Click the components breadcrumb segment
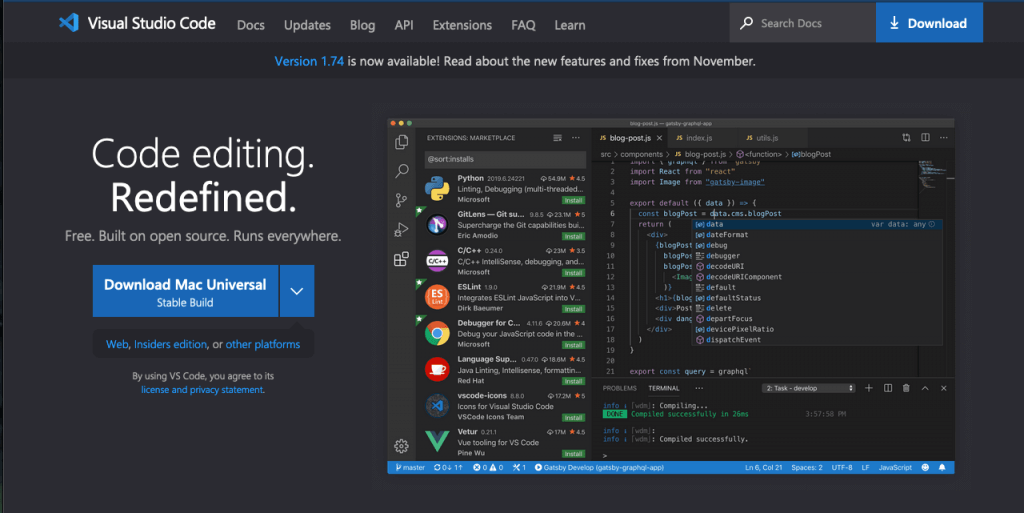This screenshot has width=1024, height=513. tap(641, 155)
